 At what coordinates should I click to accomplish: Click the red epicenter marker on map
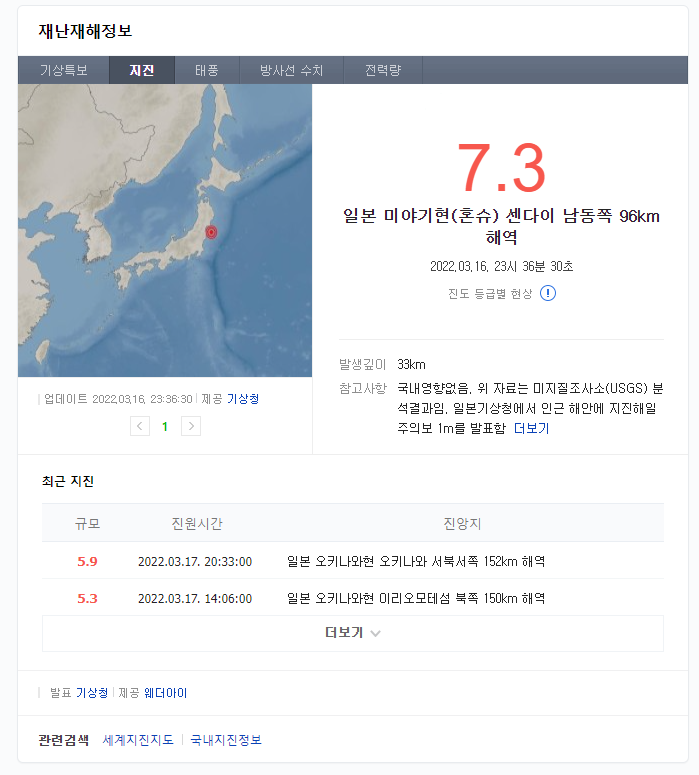click(211, 232)
